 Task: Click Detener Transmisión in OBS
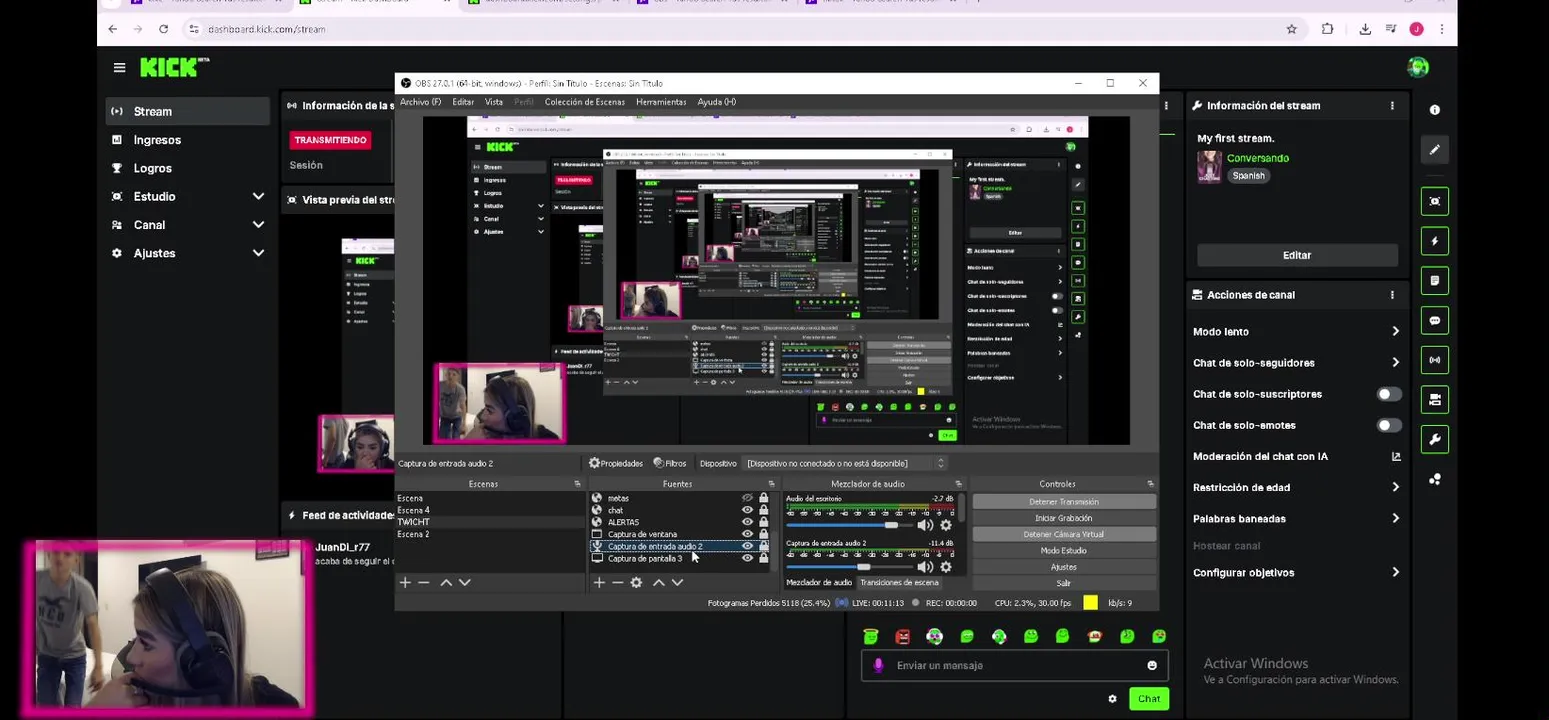(x=1064, y=502)
